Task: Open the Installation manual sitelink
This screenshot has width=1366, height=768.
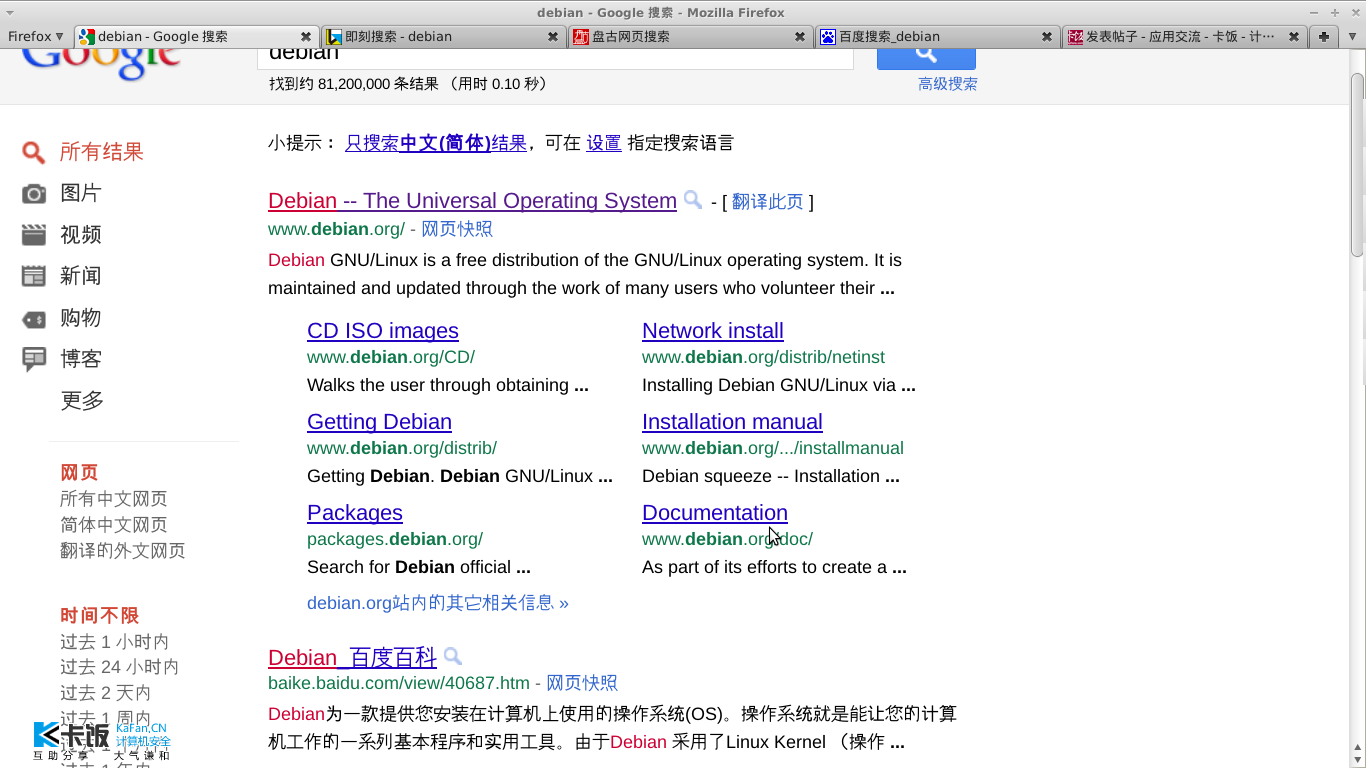Action: pyautogui.click(x=732, y=422)
